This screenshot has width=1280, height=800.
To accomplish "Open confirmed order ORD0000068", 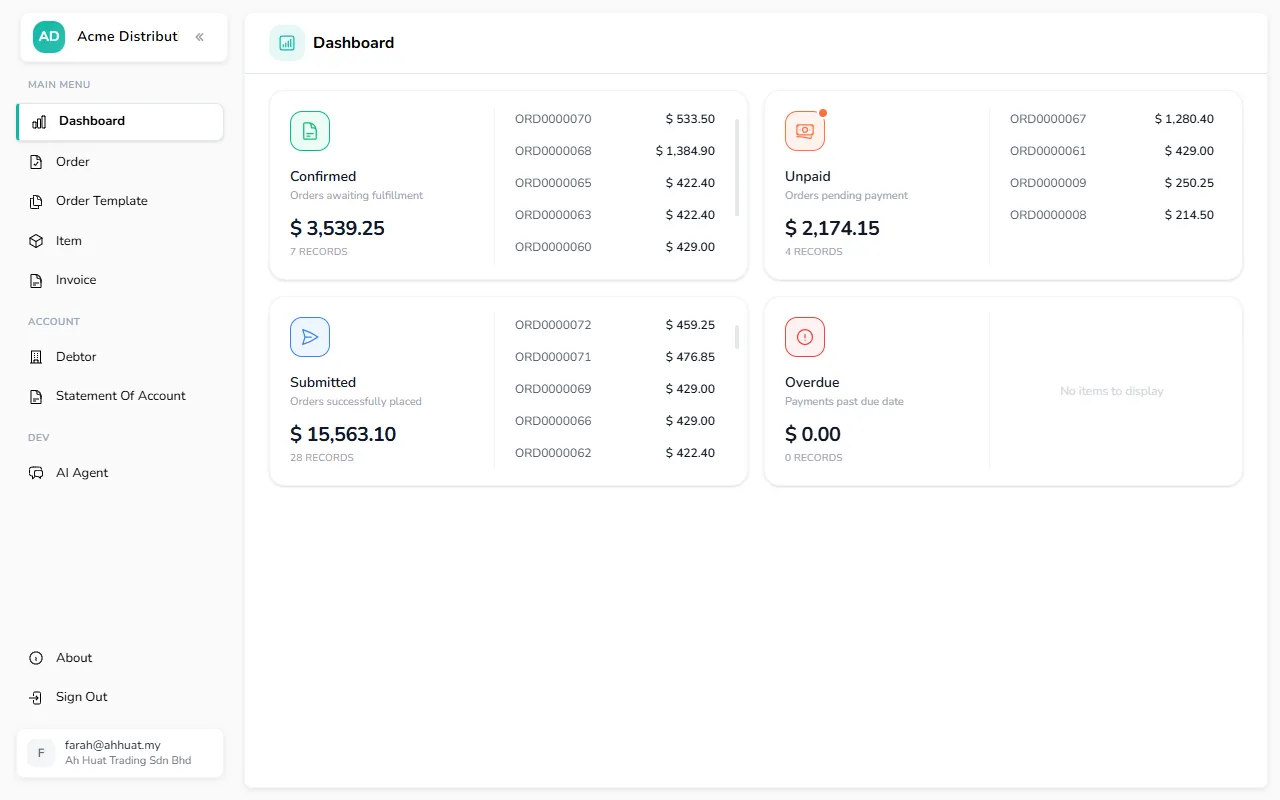I will point(615,151).
